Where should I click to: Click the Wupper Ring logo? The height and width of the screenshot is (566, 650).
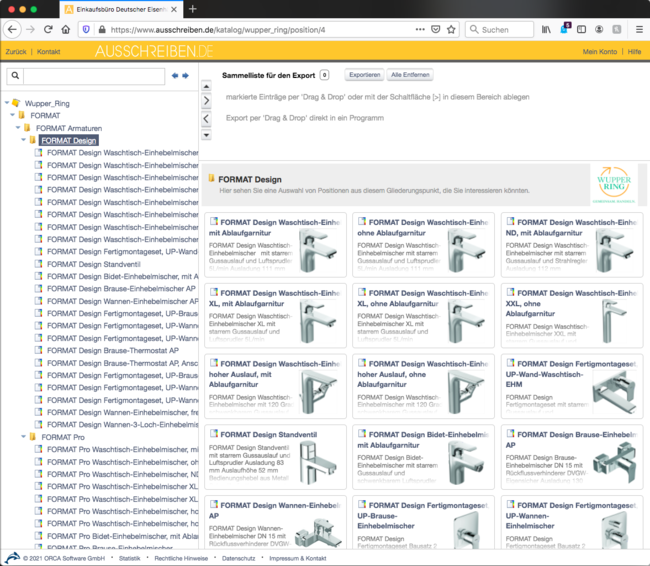click(x=614, y=185)
